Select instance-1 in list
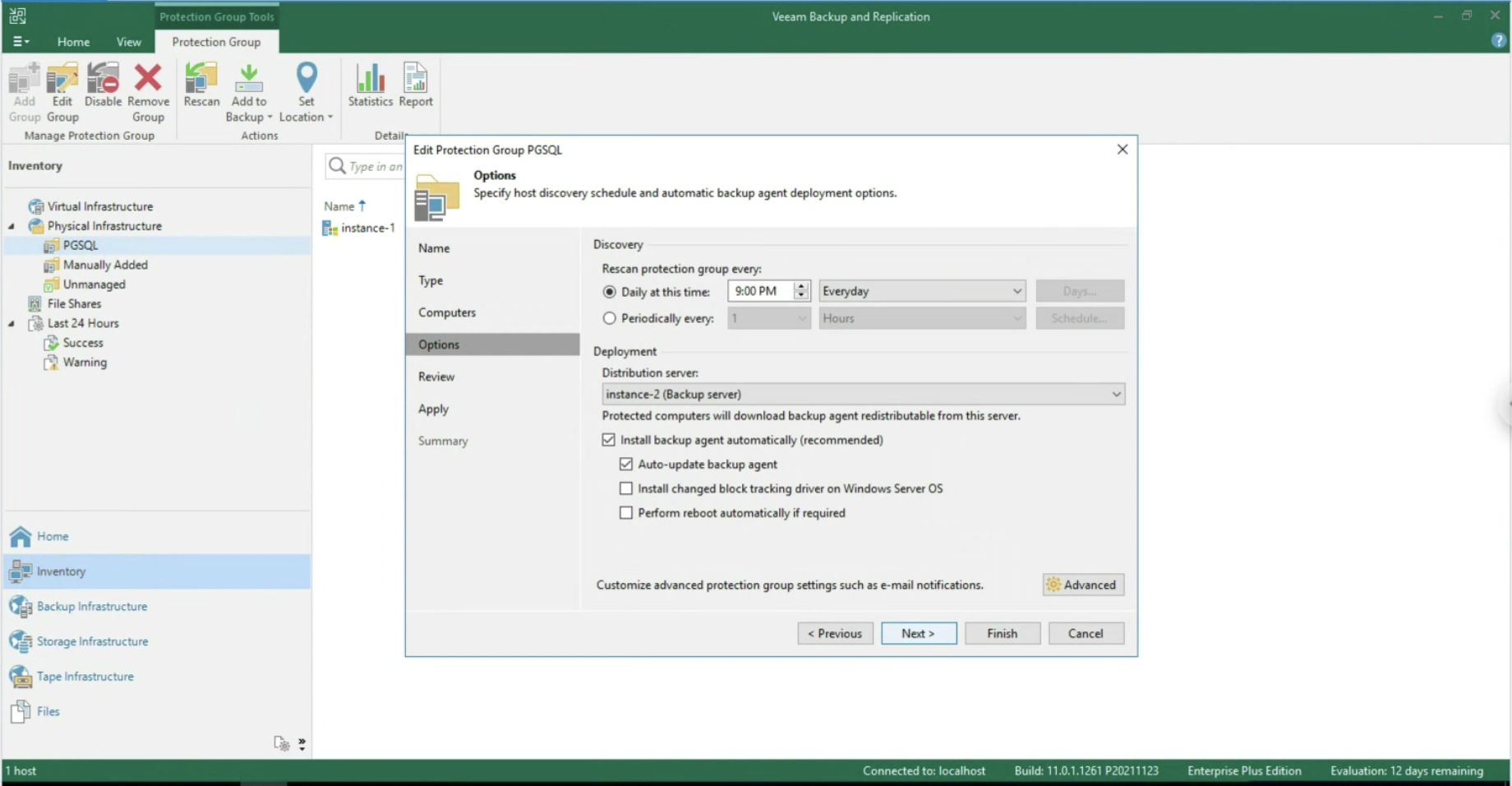This screenshot has width=1512, height=786. pyautogui.click(x=359, y=228)
